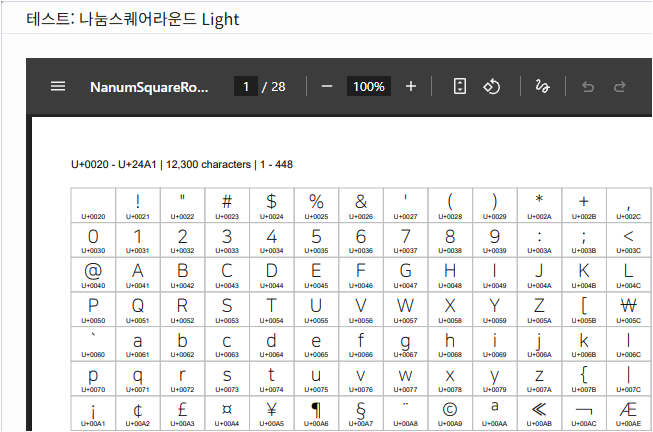The width and height of the screenshot is (653, 432).
Task: Click the dollar sign cell U+0024
Action: [x=272, y=205]
